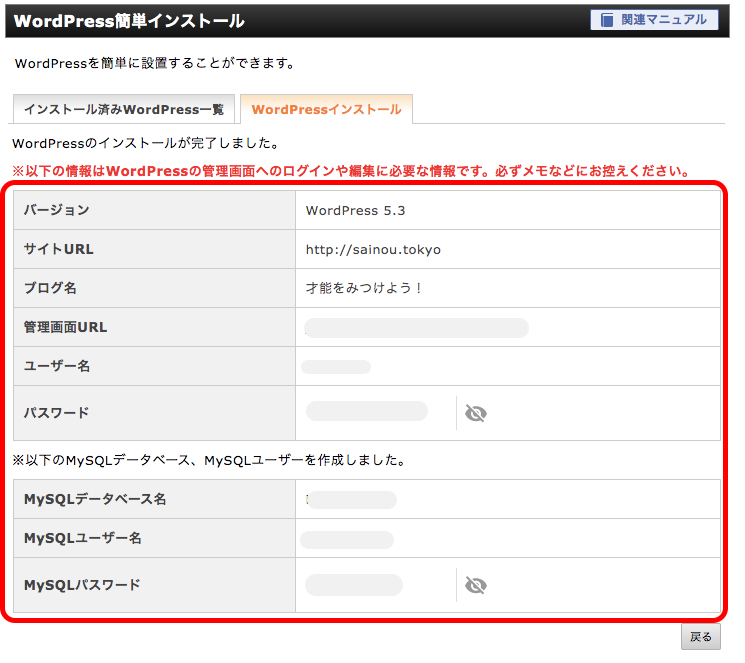Click the version value WordPress 5.3

pos(355,211)
